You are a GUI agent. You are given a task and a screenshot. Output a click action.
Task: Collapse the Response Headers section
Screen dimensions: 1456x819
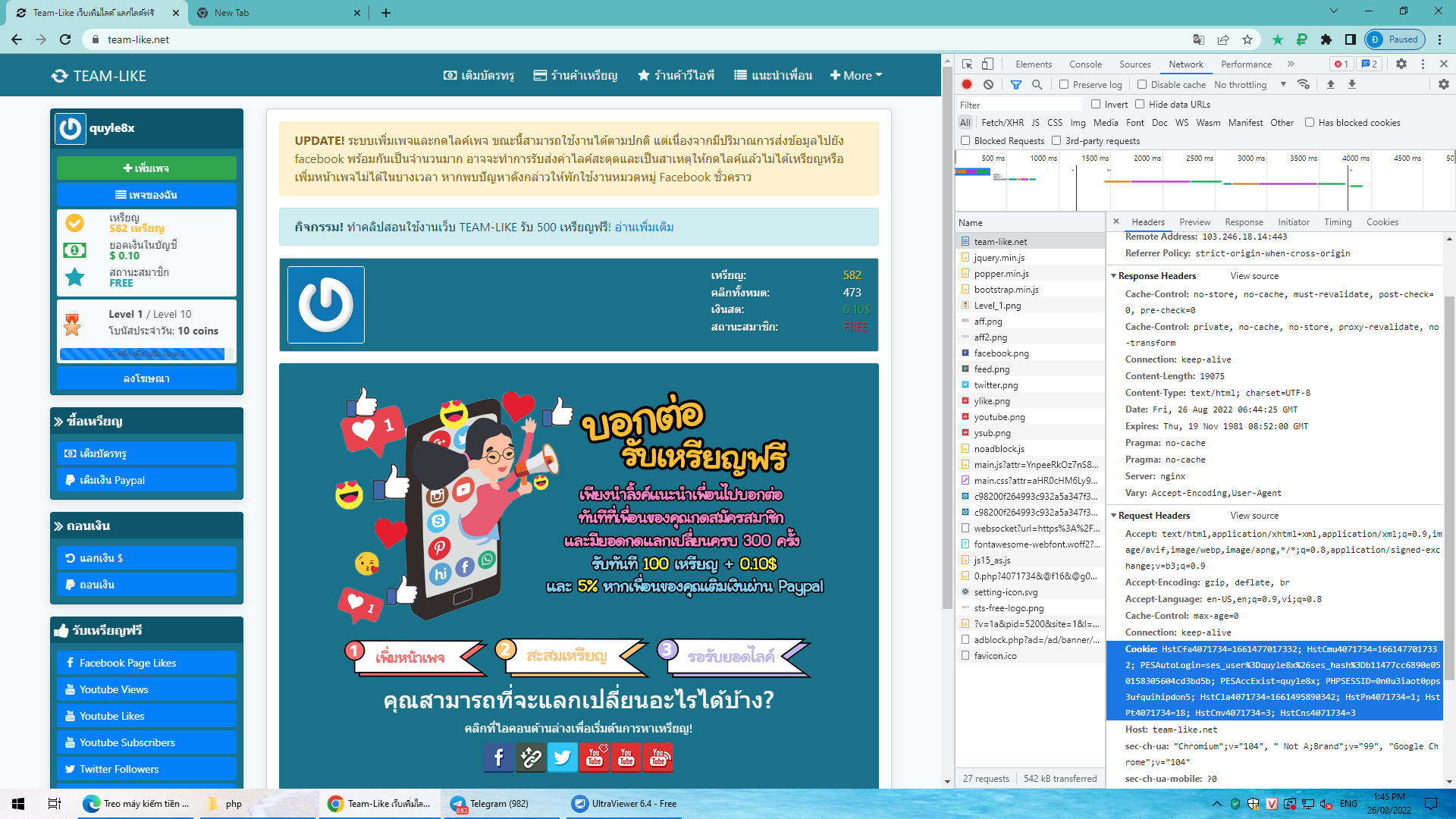pos(1113,276)
